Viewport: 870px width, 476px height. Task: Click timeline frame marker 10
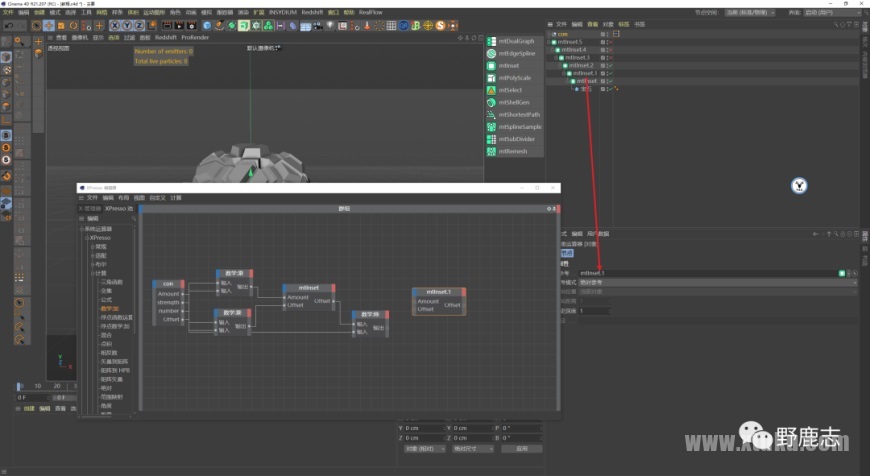(x=38, y=386)
